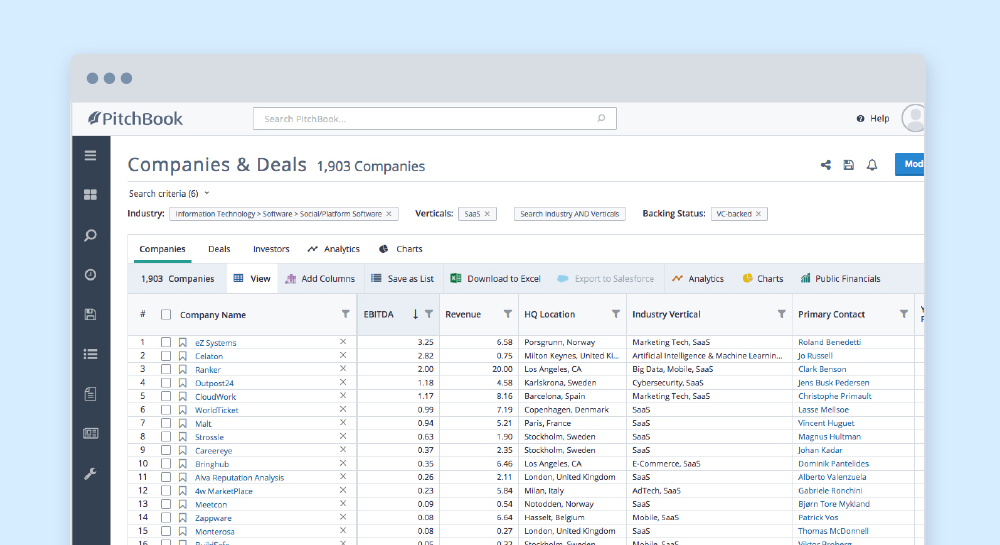The width and height of the screenshot is (1000, 545).
Task: Open Analytics in the table toolbar
Action: click(x=698, y=279)
